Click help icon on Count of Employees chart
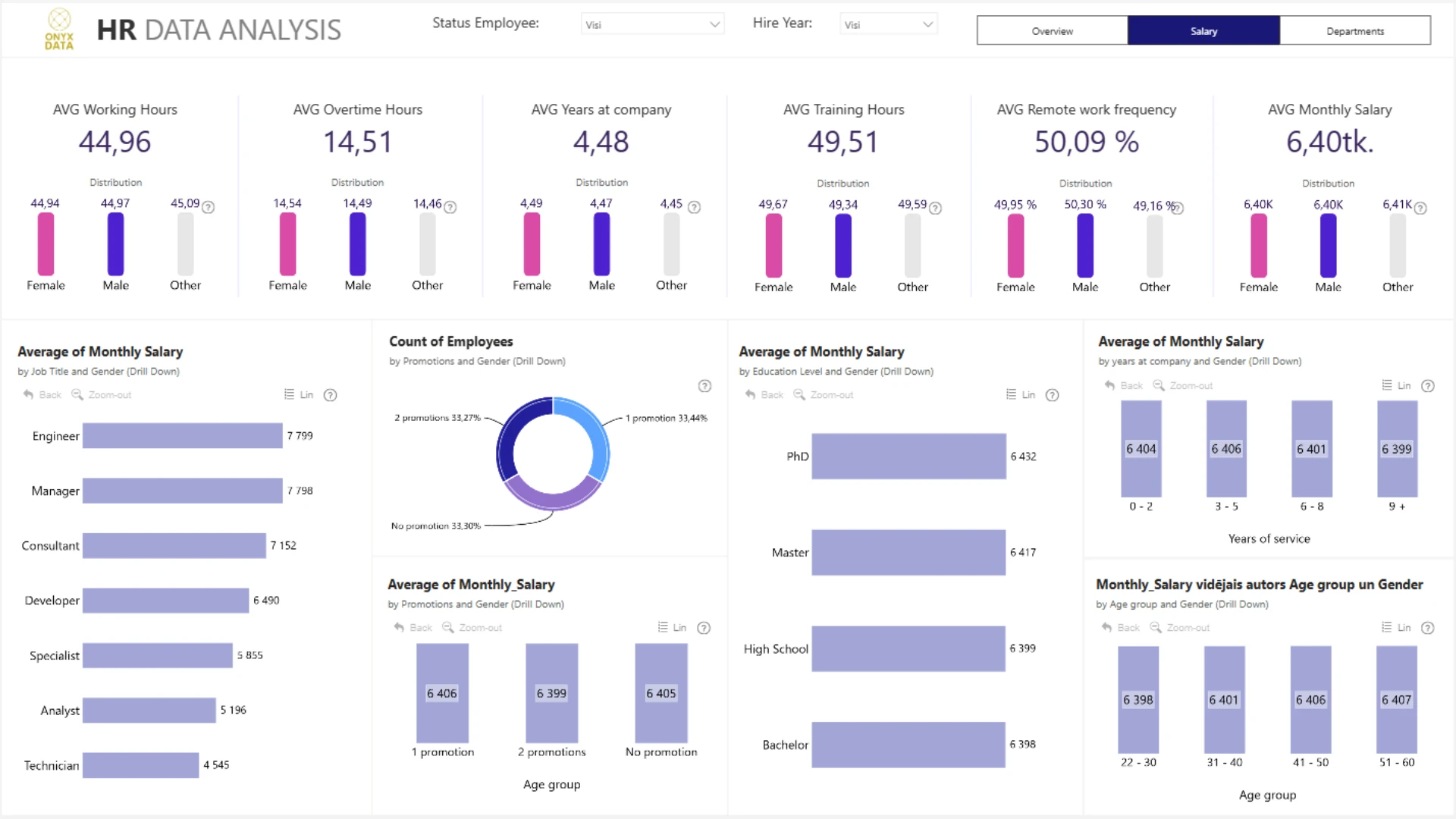The width and height of the screenshot is (1456, 819). coord(704,386)
